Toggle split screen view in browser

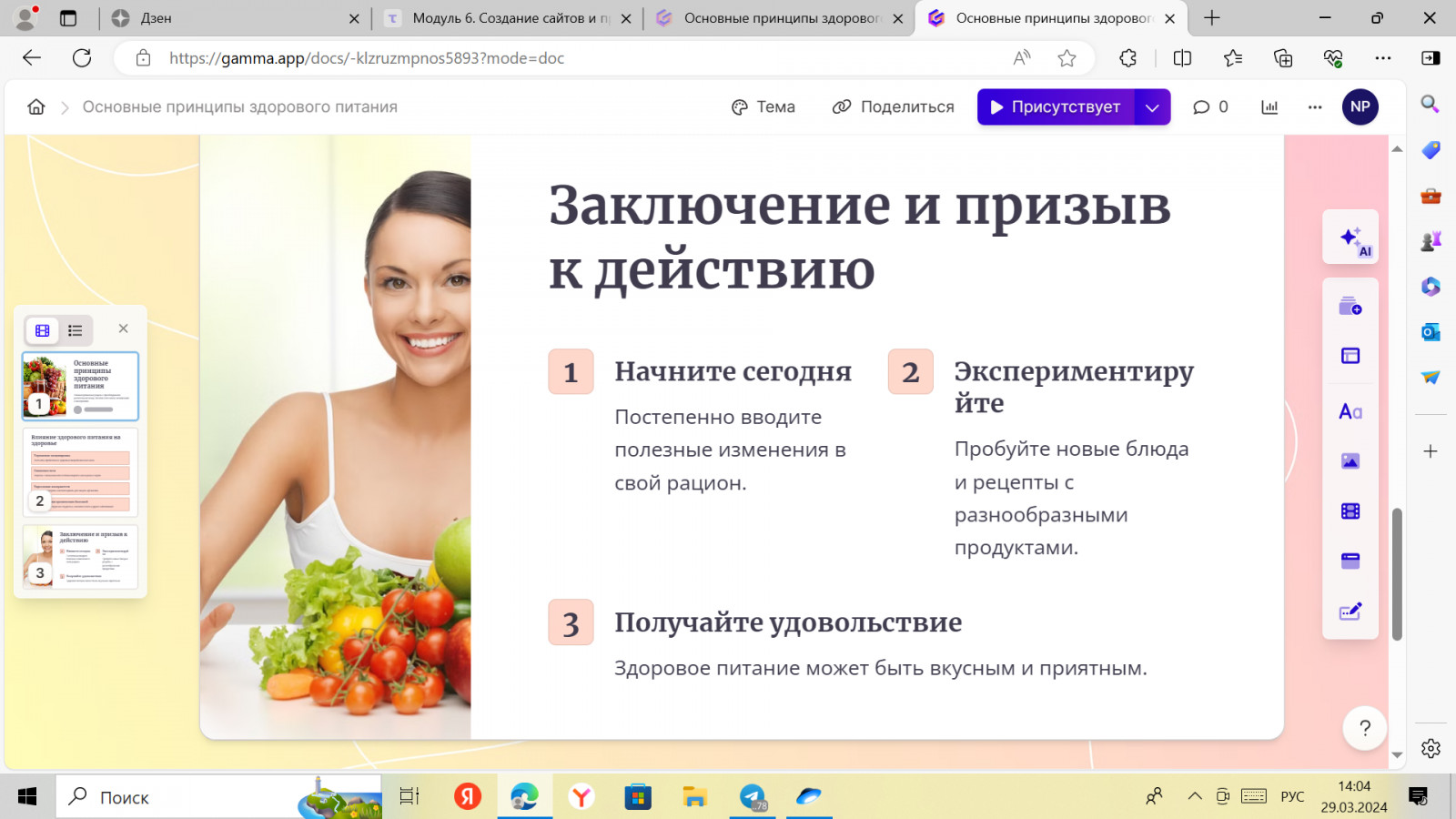pyautogui.click(x=1183, y=58)
